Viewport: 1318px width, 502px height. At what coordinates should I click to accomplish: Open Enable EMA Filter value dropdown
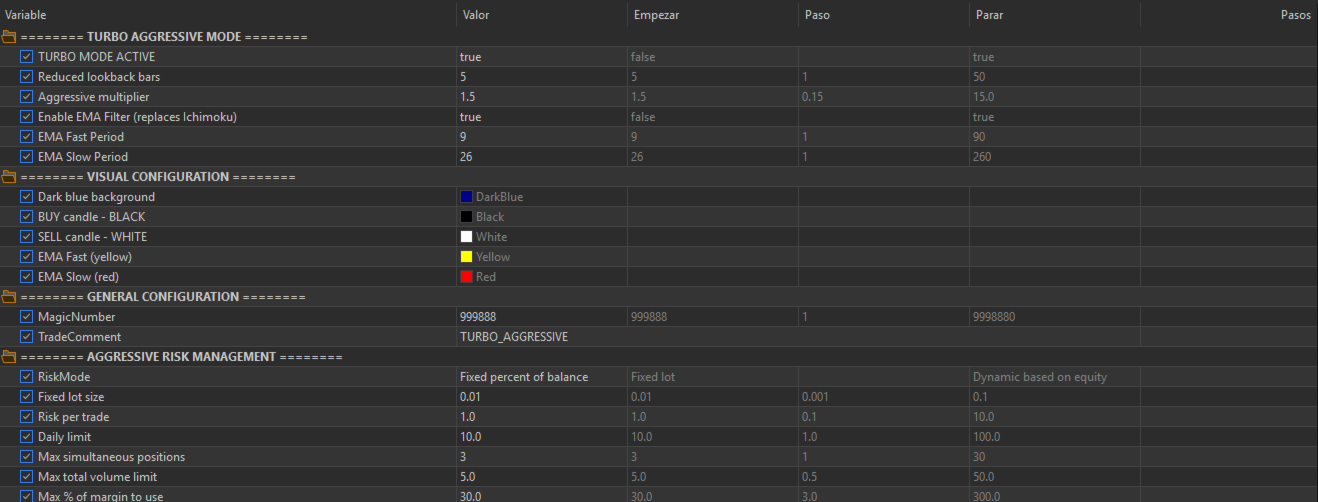[x=541, y=117]
